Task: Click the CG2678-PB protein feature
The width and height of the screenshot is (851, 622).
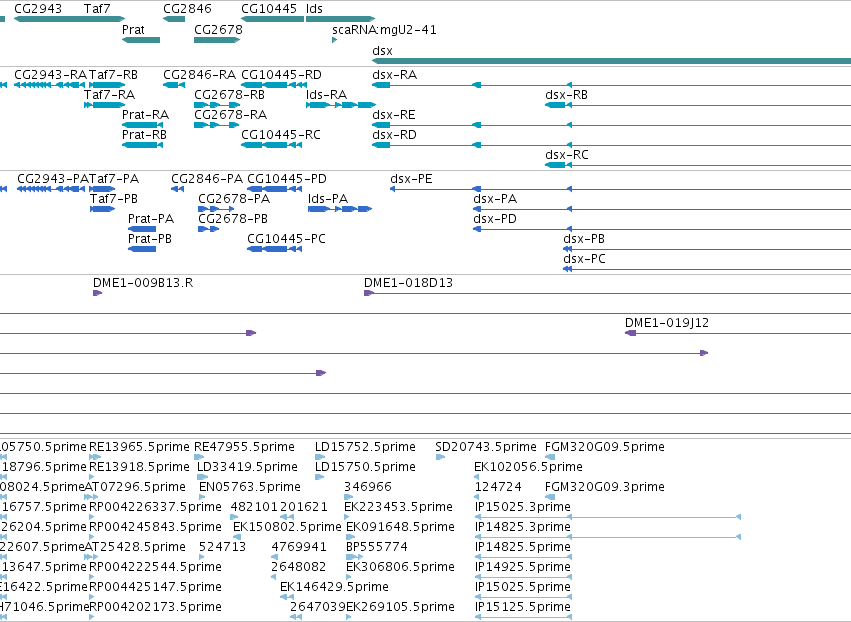Action: (208, 229)
